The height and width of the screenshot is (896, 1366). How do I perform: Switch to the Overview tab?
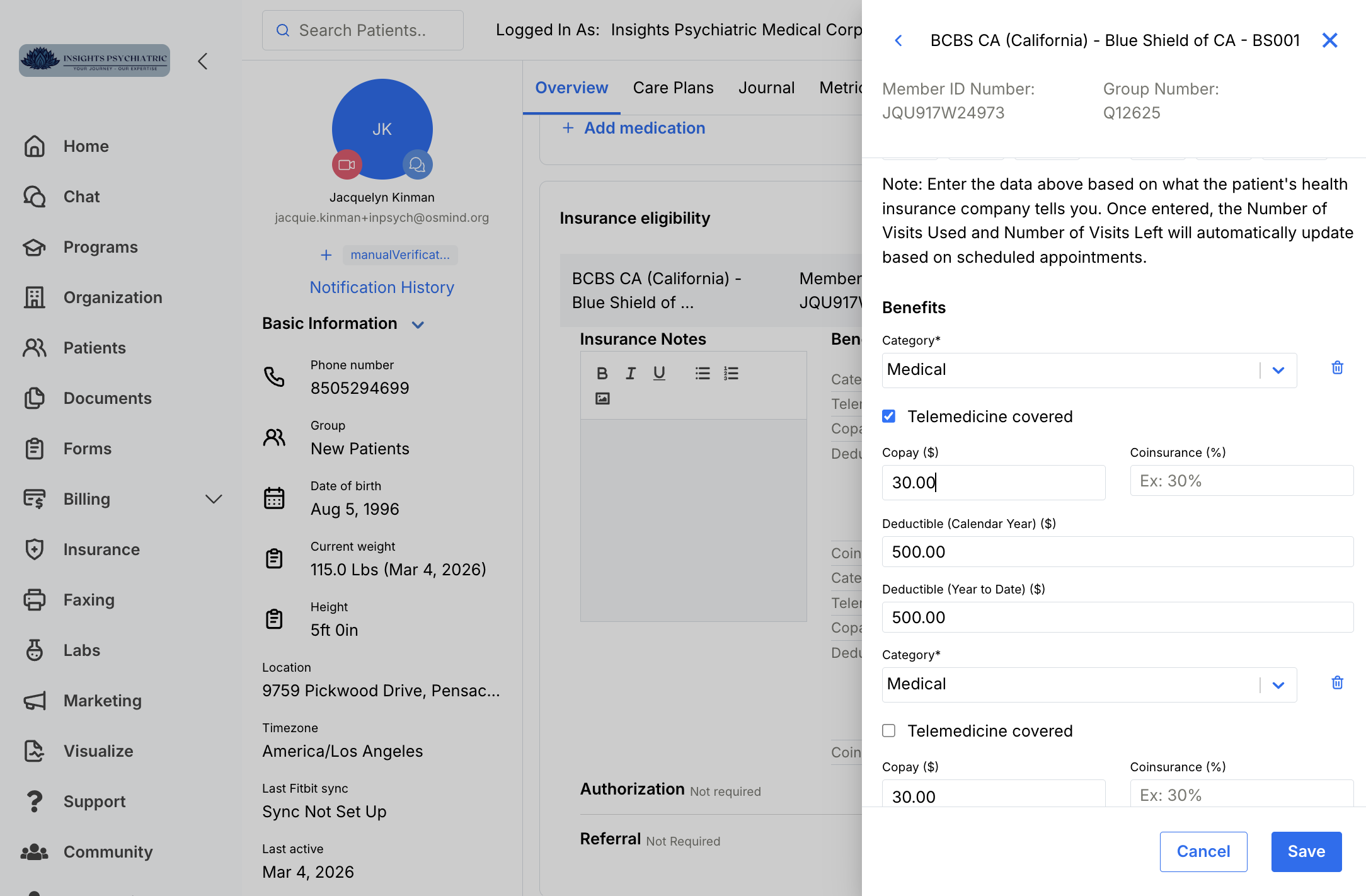tap(571, 88)
